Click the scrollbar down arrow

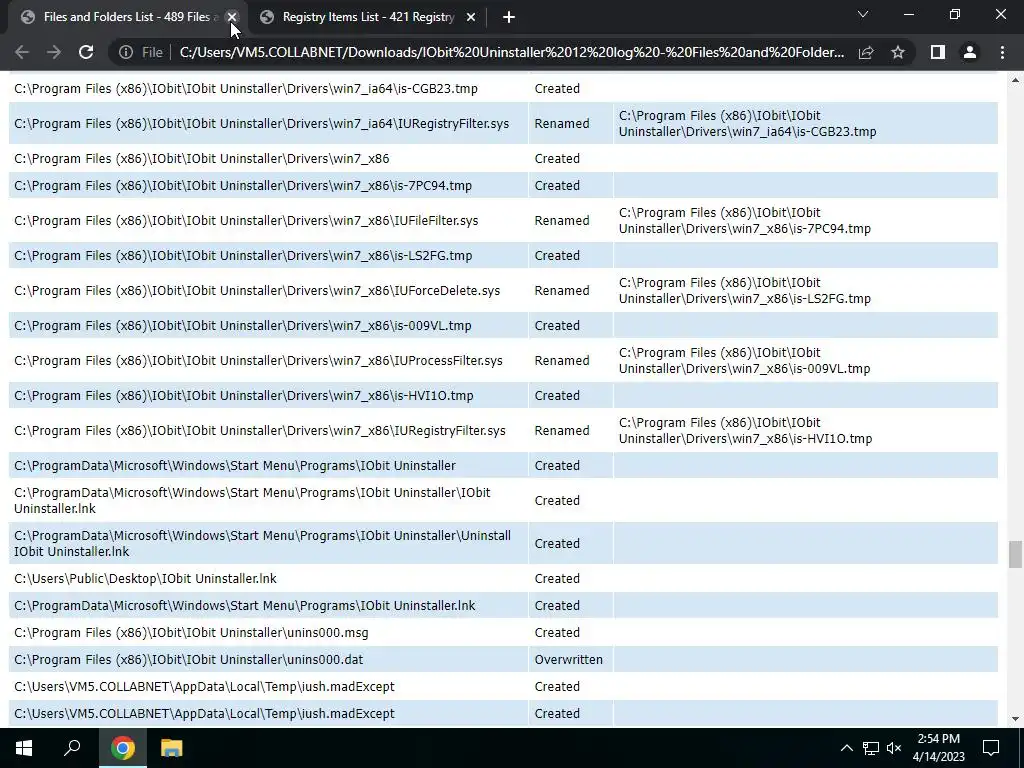coord(1015,719)
